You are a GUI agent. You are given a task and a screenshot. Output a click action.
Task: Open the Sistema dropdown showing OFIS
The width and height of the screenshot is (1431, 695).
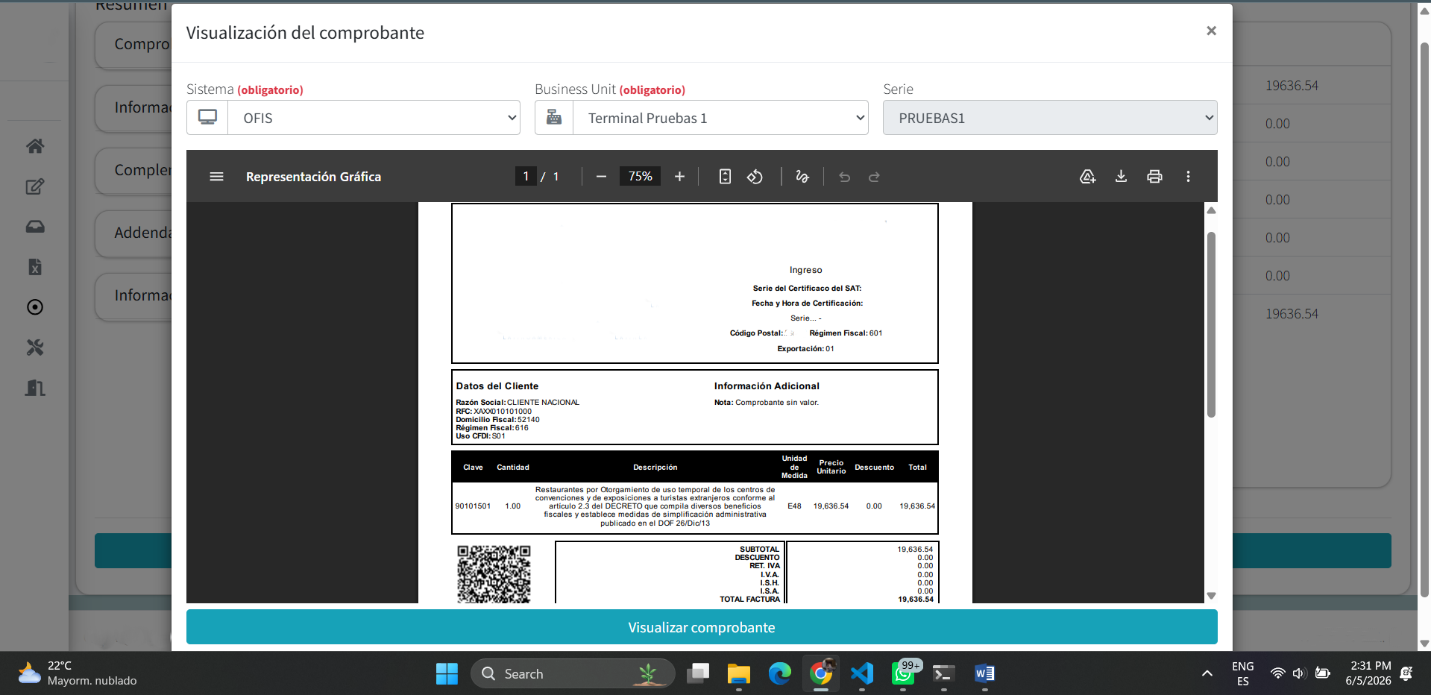[x=374, y=117]
